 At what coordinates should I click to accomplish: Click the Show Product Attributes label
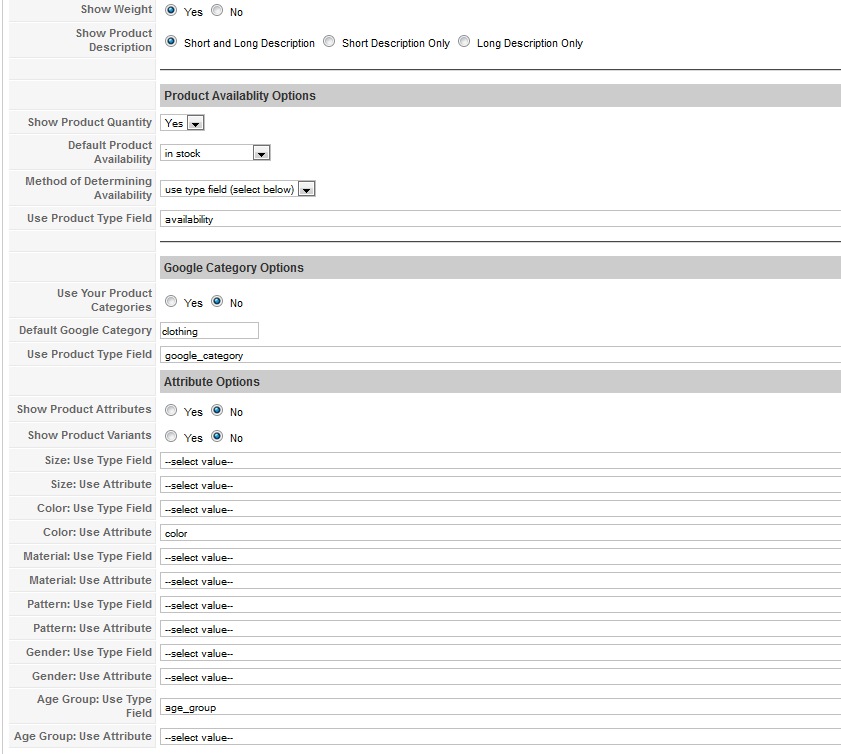click(84, 409)
